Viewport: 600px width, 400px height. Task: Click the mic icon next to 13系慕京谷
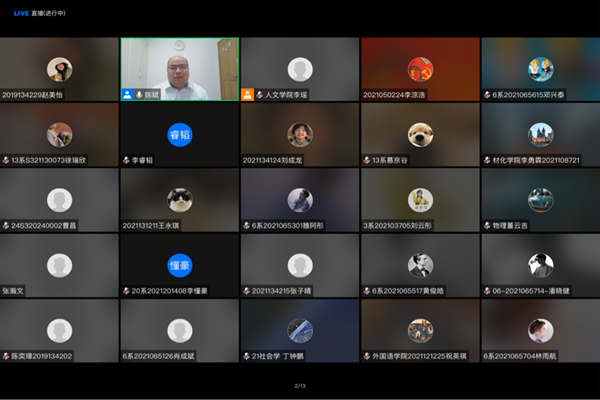(x=366, y=159)
